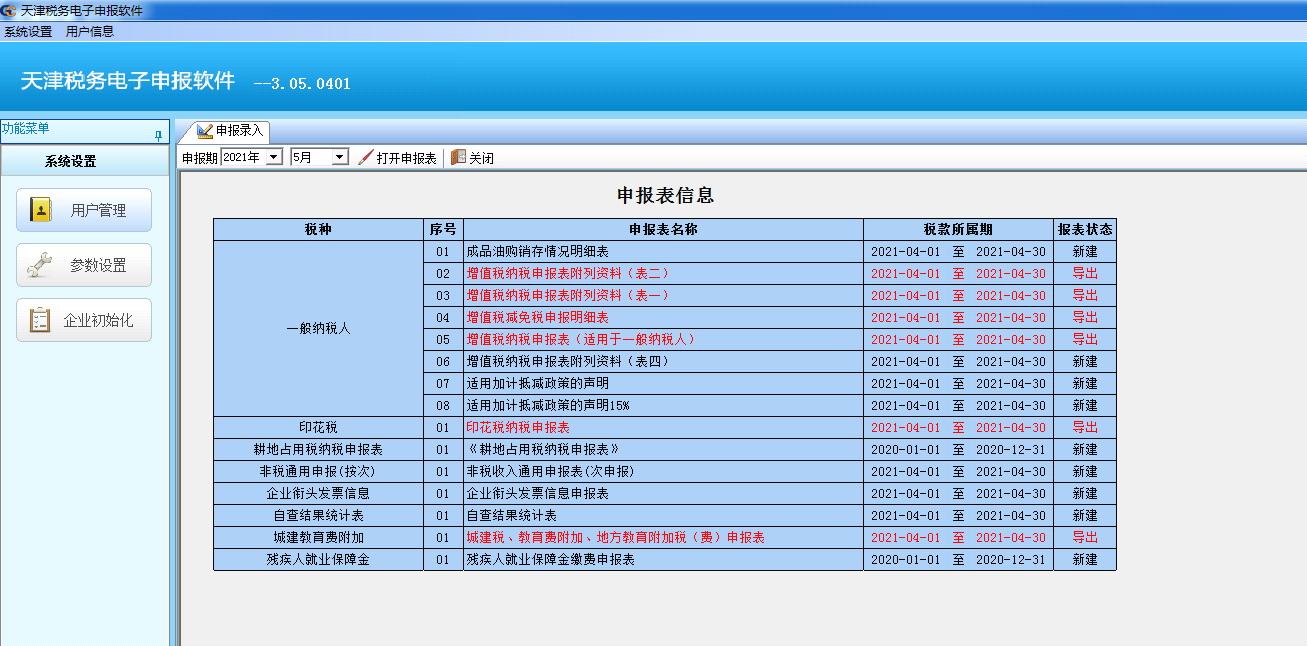1307x646 pixels.
Task: Click the 税种 column header
Action: click(318, 230)
